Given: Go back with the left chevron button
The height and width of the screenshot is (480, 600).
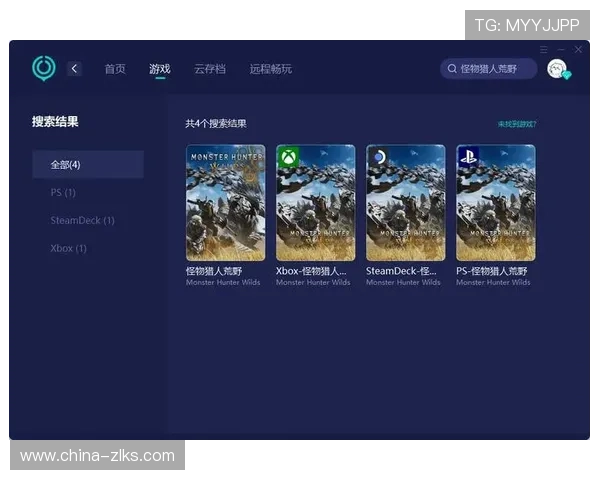Looking at the screenshot, I should 74,69.
